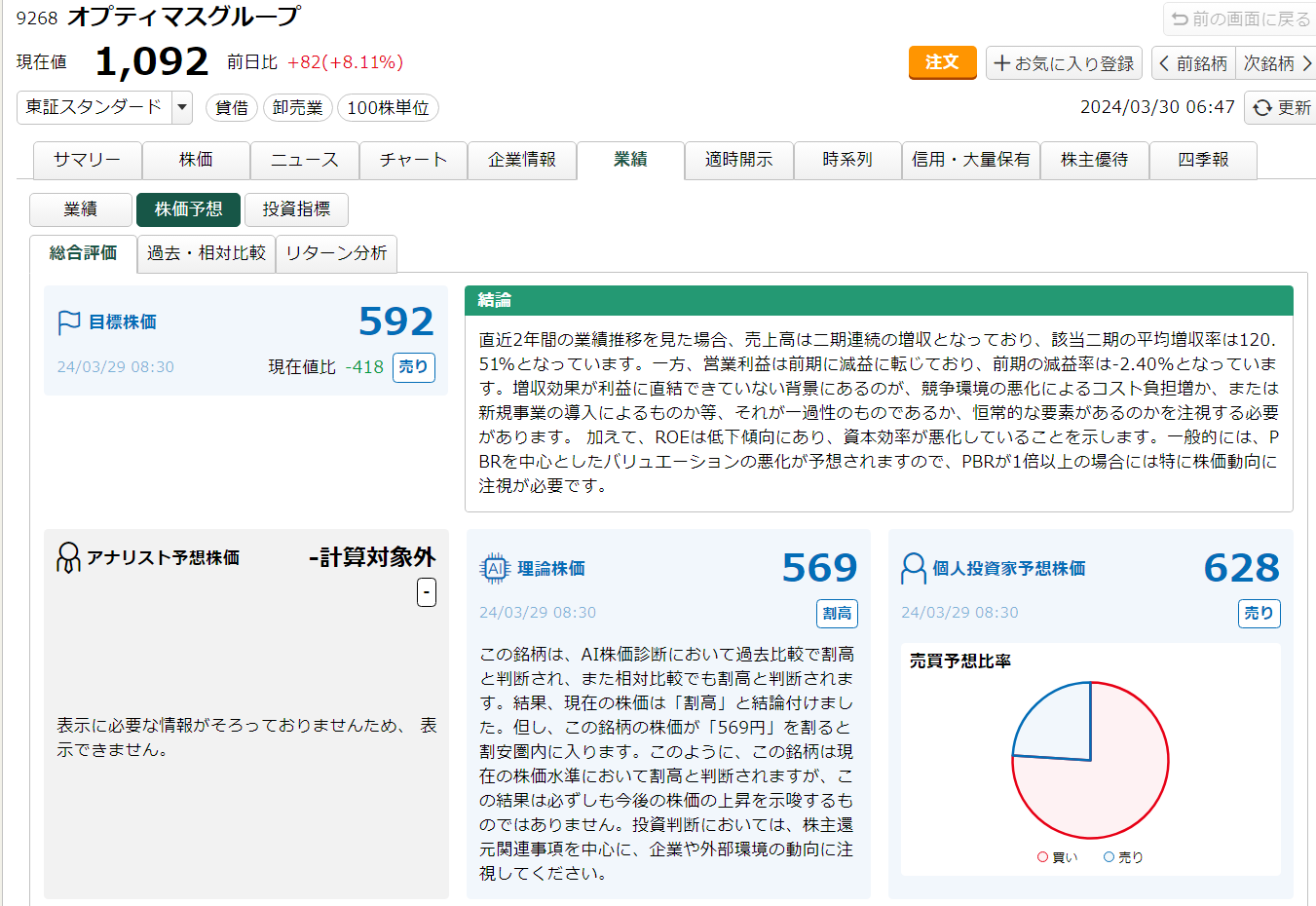Click the 売買予想比率 chart title
This screenshot has height=906, width=1316.
pyautogui.click(x=960, y=661)
